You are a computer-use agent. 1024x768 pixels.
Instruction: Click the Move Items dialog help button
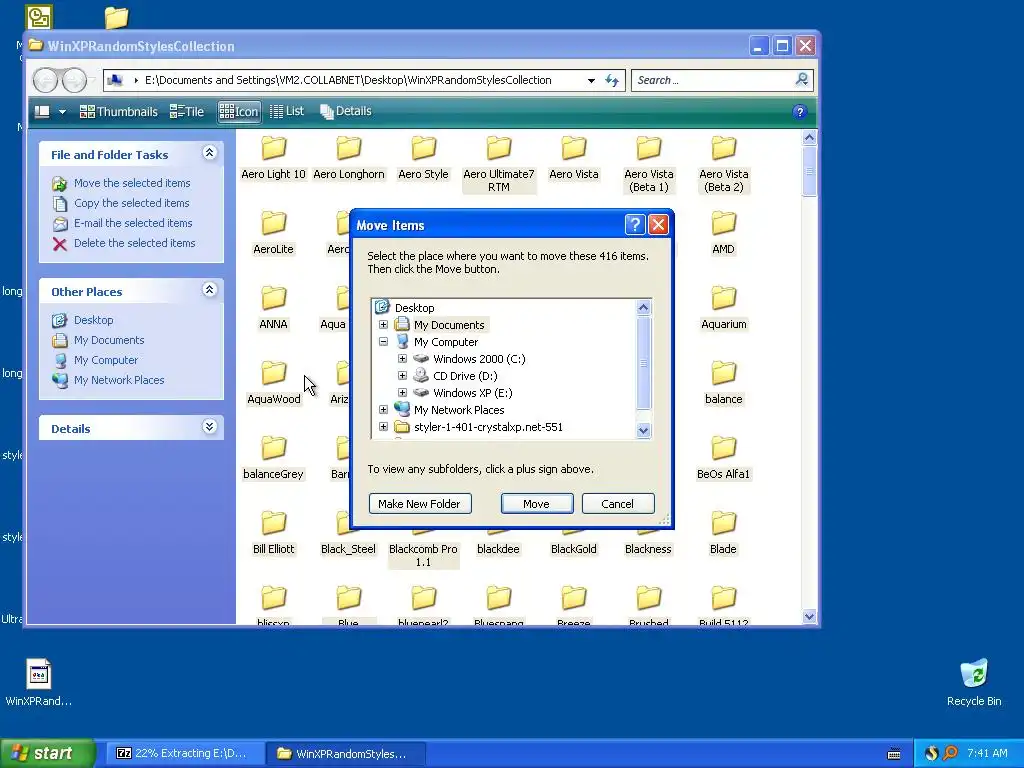click(x=635, y=225)
